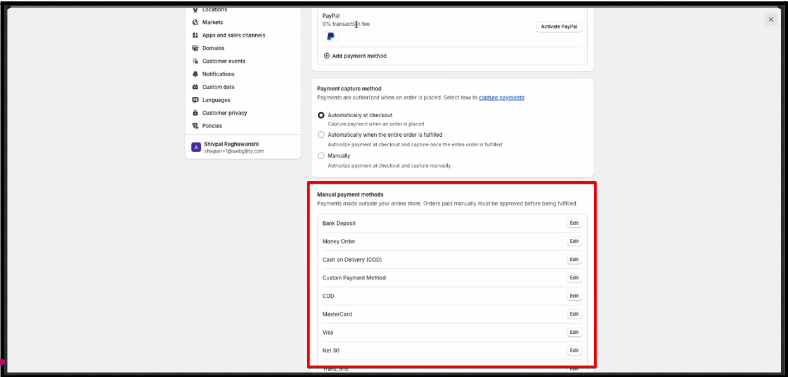
Task: Open Markets settings in sidebar
Action: tap(213, 23)
